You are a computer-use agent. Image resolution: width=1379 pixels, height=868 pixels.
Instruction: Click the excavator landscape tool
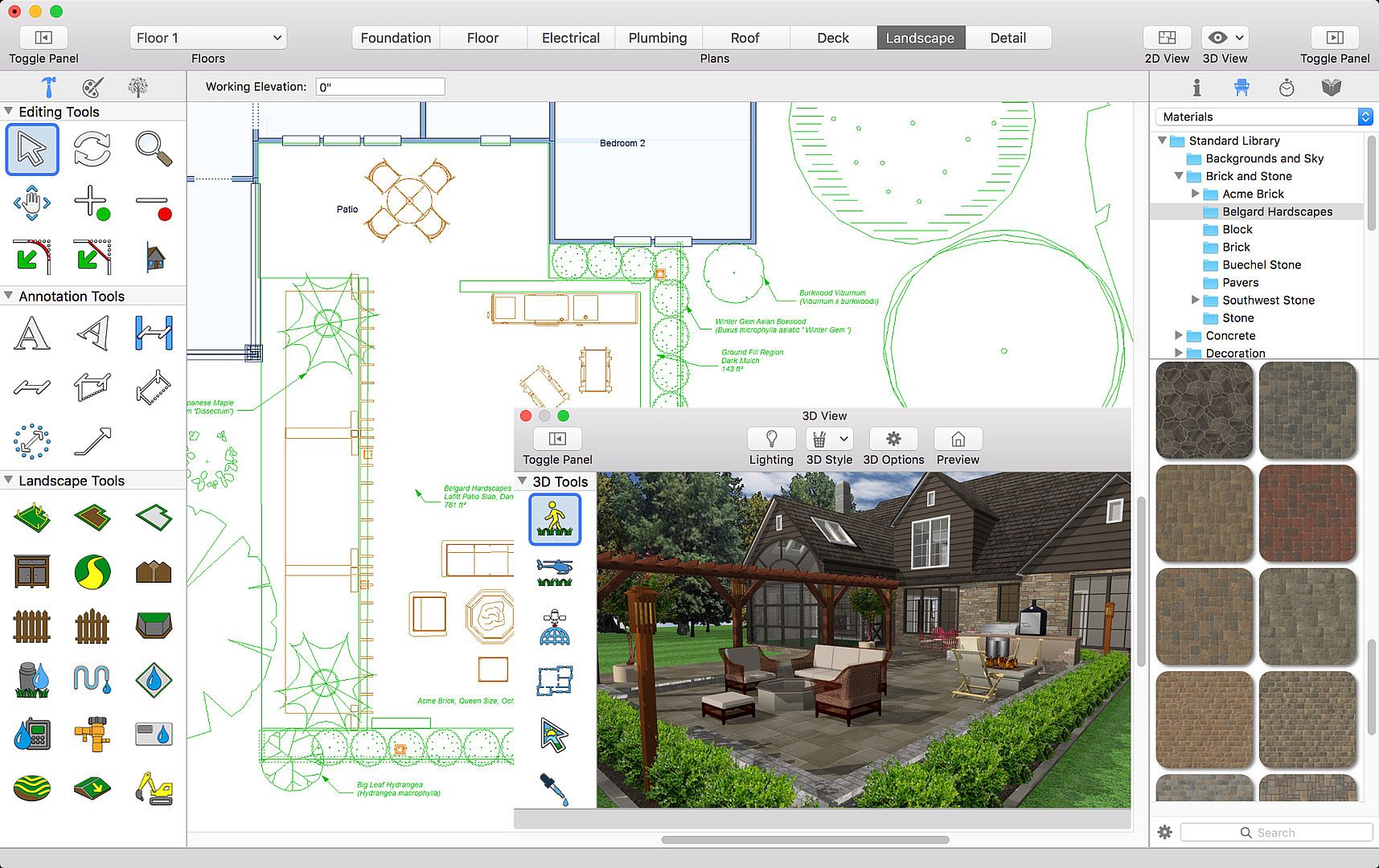[x=153, y=788]
